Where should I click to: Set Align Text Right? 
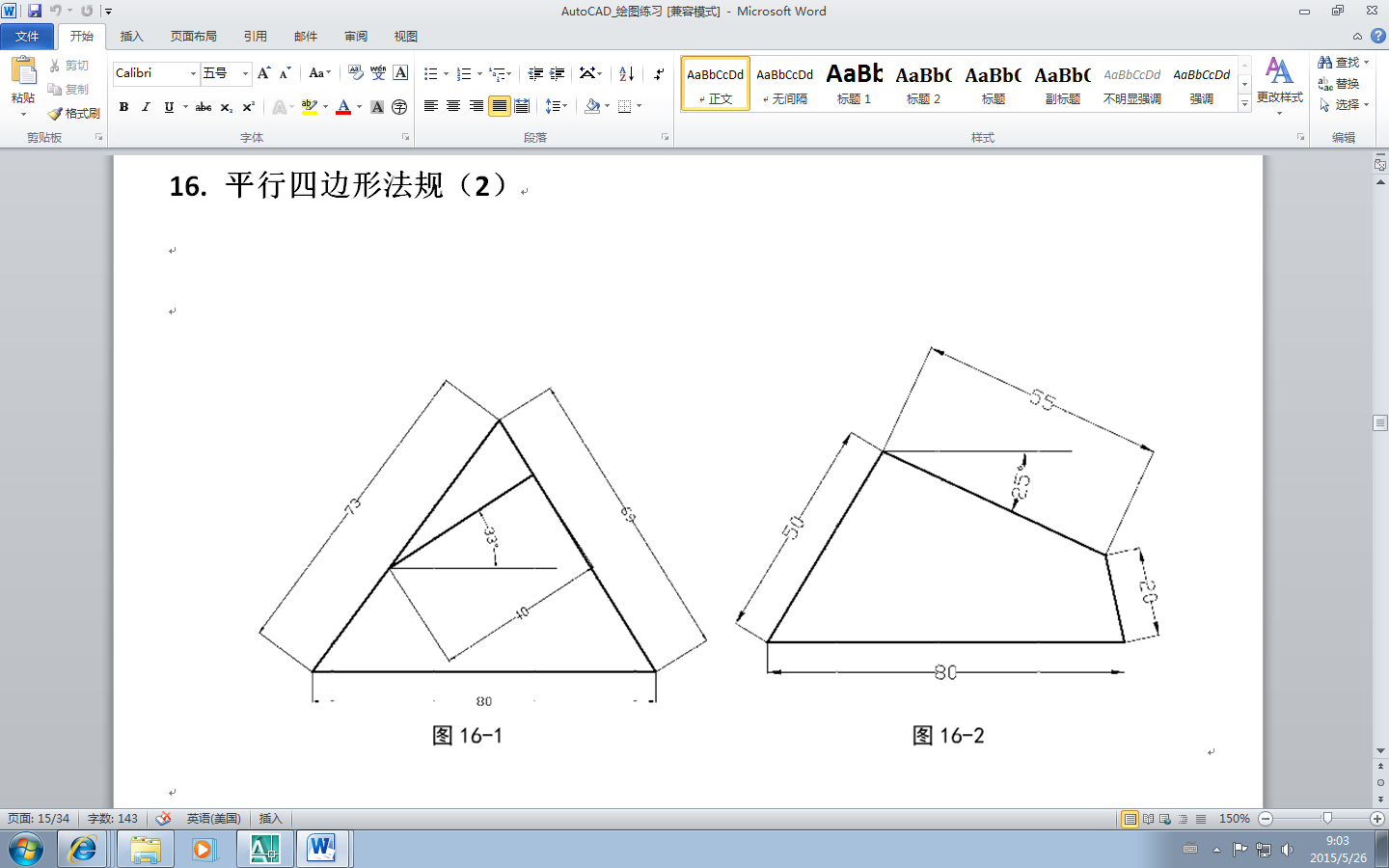(477, 106)
